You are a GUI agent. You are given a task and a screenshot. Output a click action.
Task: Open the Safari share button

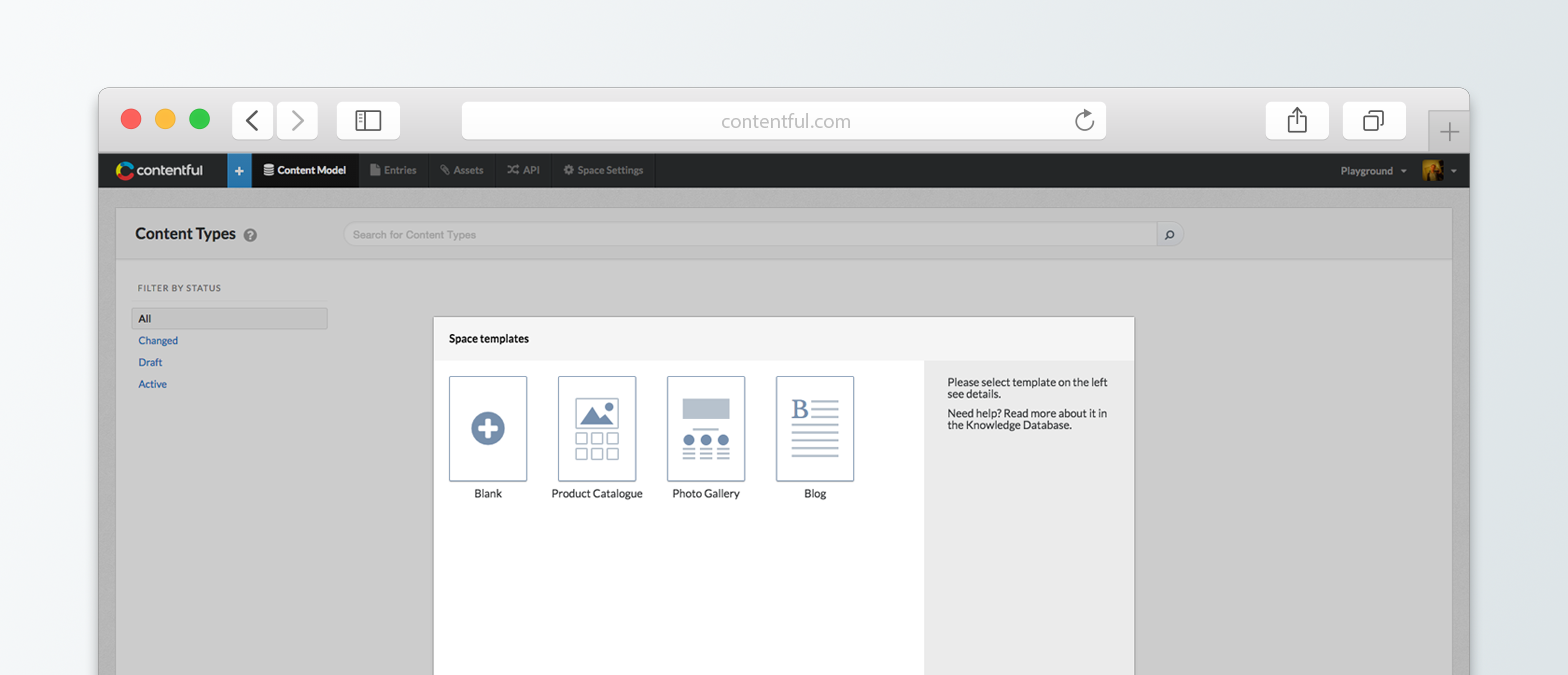point(1297,120)
